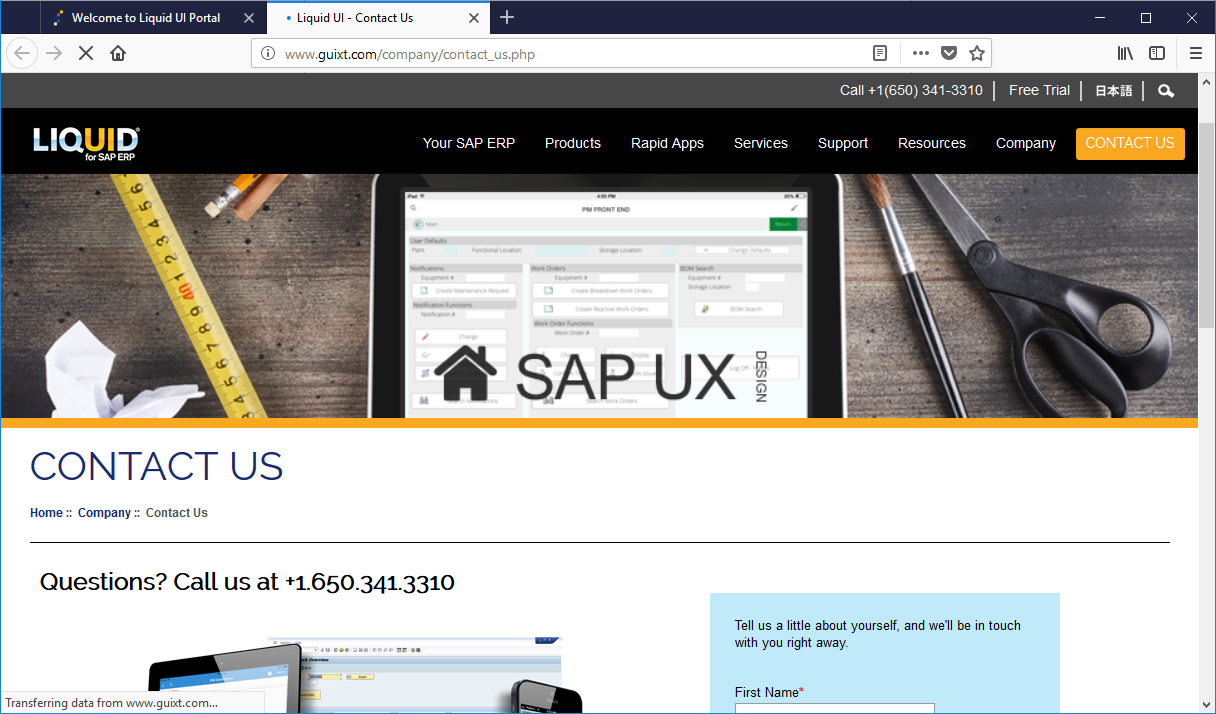Click the Liquid UI for SAP ERP logo
1216x714 pixels.
click(x=86, y=143)
